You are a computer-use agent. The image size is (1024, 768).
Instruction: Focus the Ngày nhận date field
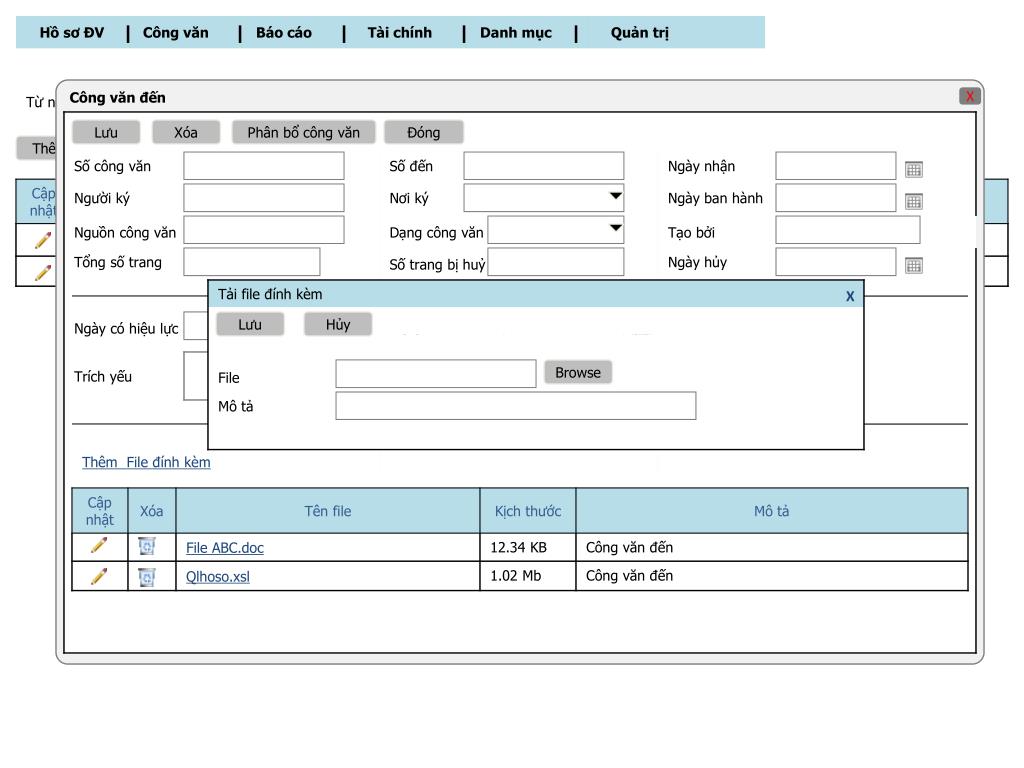(836, 166)
